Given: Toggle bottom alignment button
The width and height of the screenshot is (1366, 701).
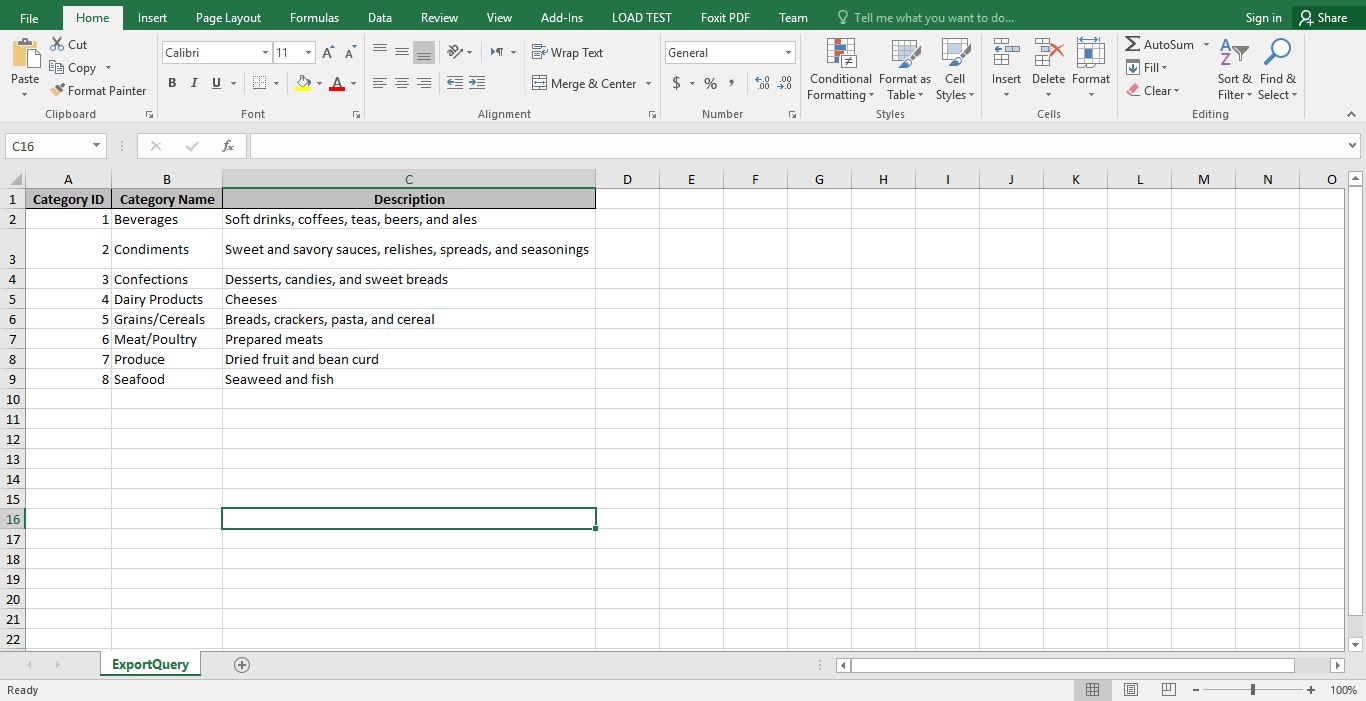Looking at the screenshot, I should (x=424, y=52).
